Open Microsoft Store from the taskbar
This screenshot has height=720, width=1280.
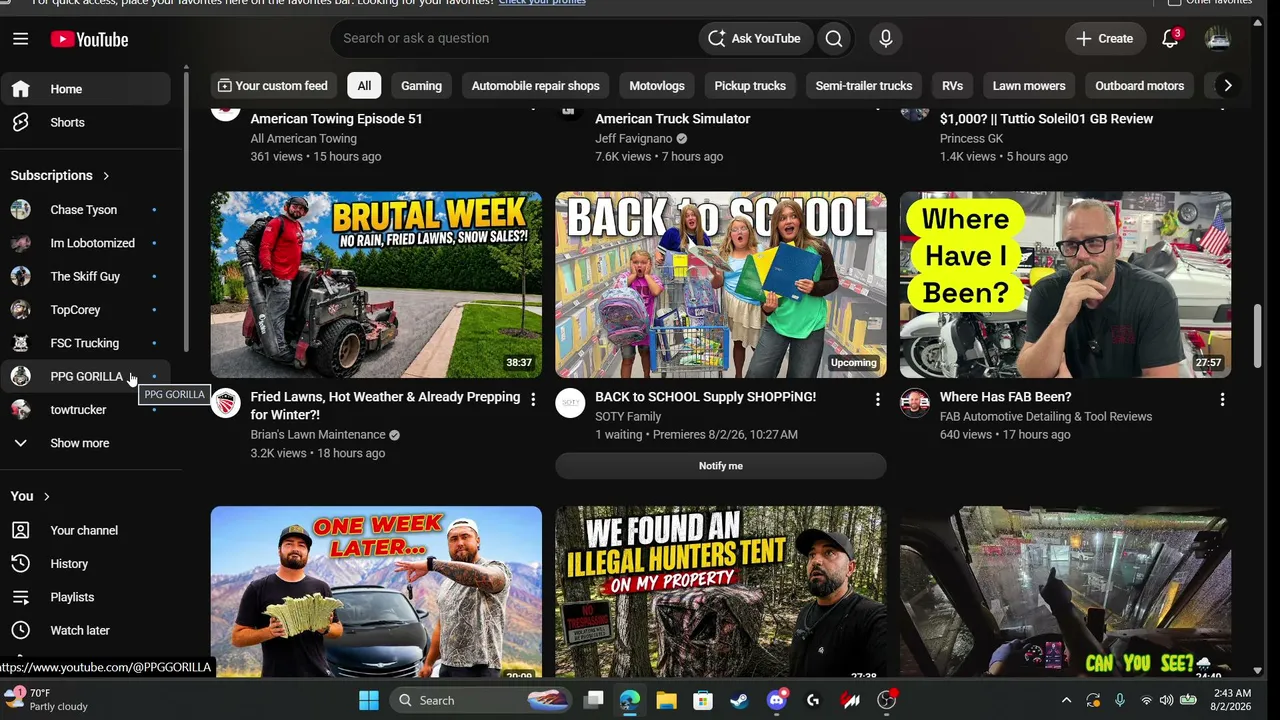pyautogui.click(x=703, y=700)
